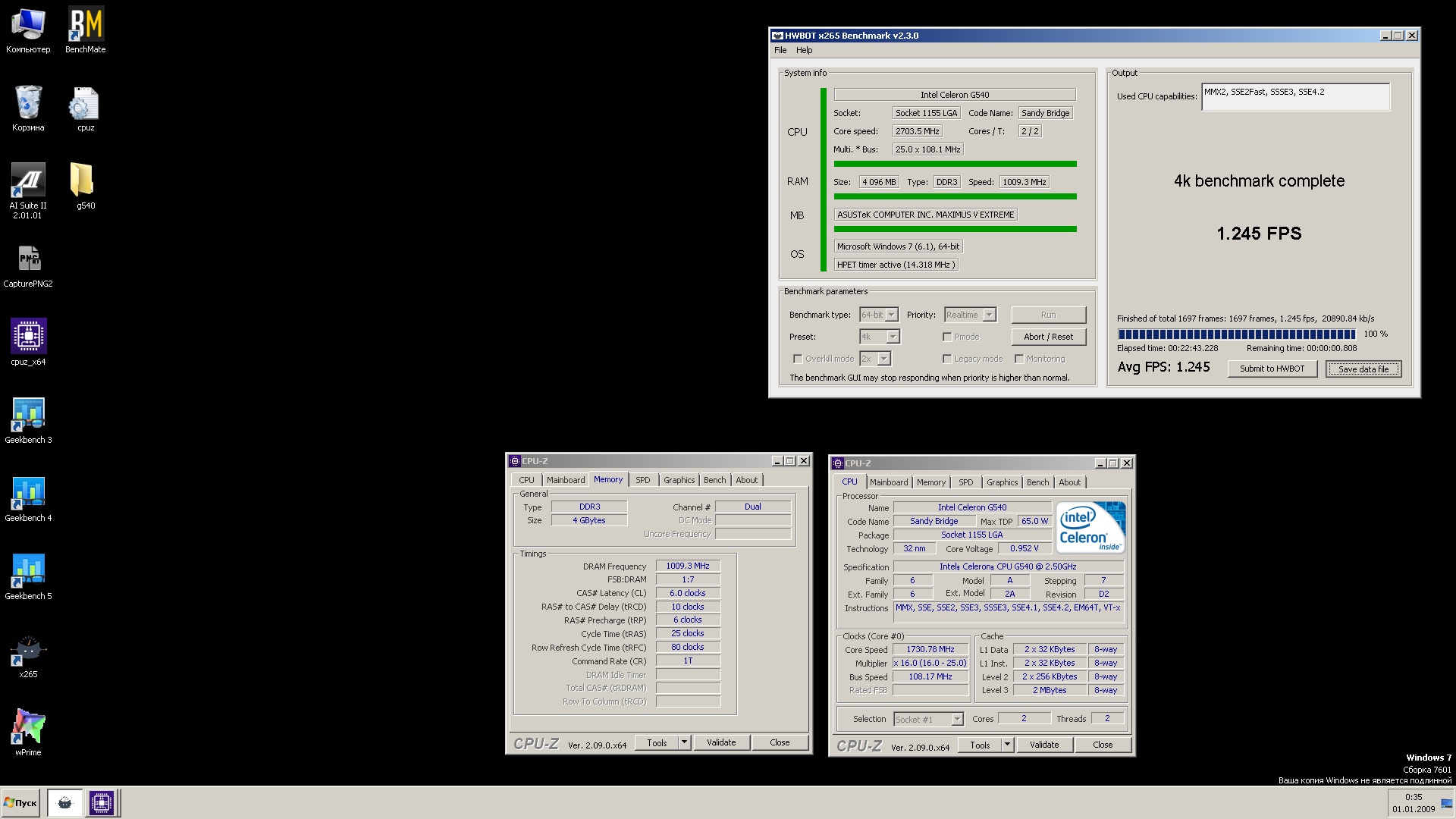Click the Core Voltage 0.952 V value
Screen dimensions: 1456x819
(1025, 548)
